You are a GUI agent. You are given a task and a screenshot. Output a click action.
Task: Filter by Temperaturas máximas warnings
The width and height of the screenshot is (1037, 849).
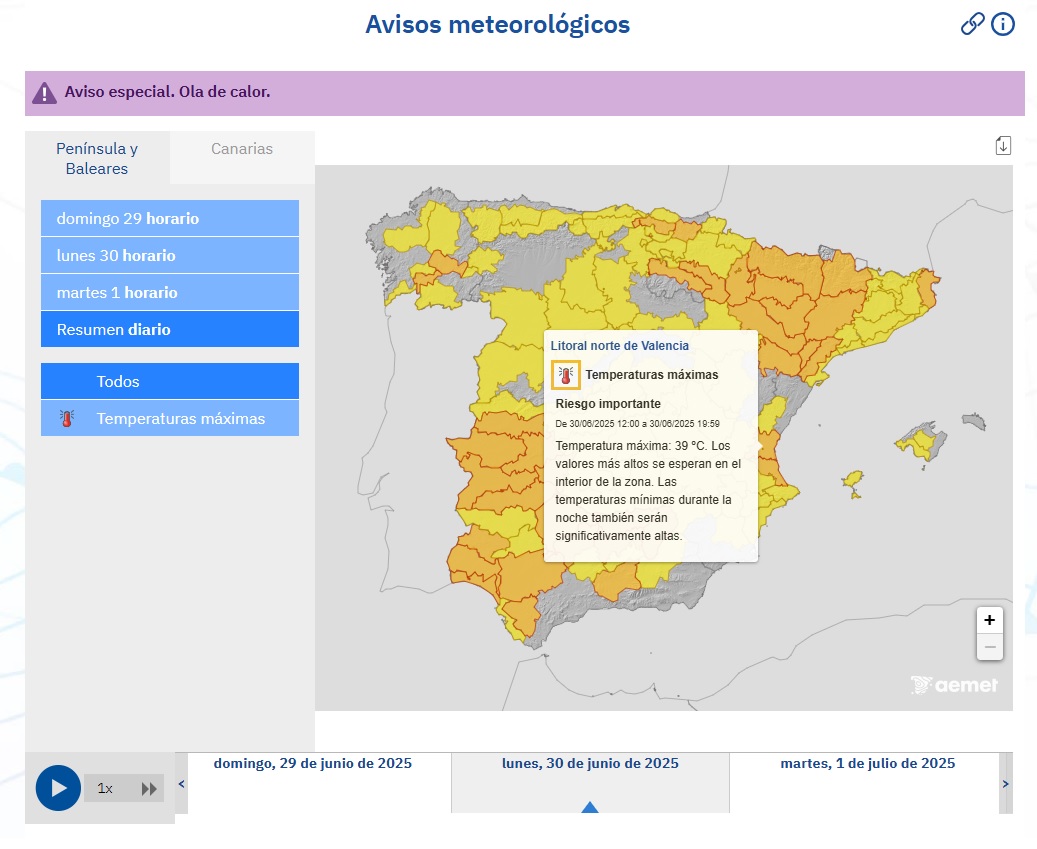tap(170, 418)
